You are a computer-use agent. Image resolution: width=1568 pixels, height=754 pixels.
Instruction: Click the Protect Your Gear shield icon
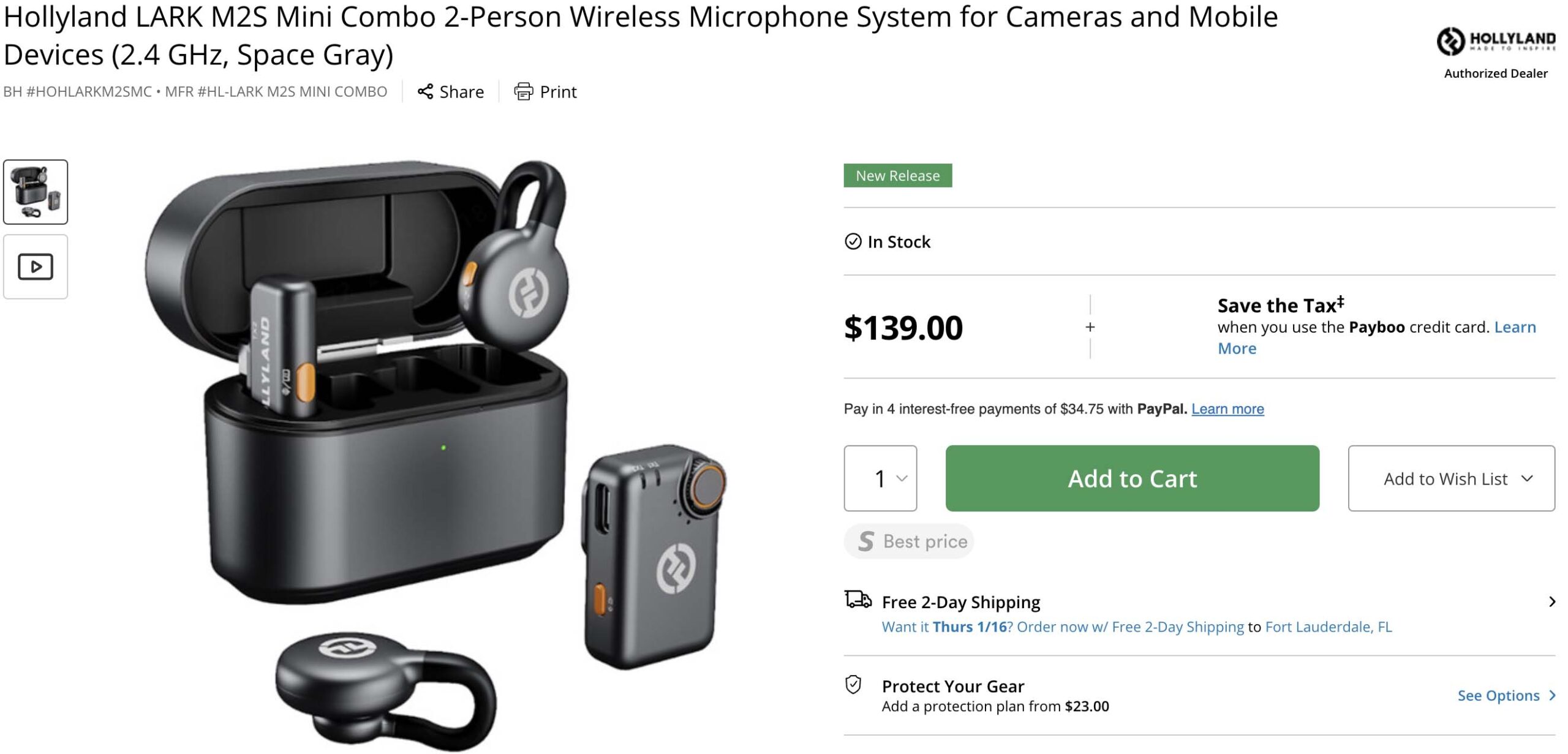click(x=853, y=685)
